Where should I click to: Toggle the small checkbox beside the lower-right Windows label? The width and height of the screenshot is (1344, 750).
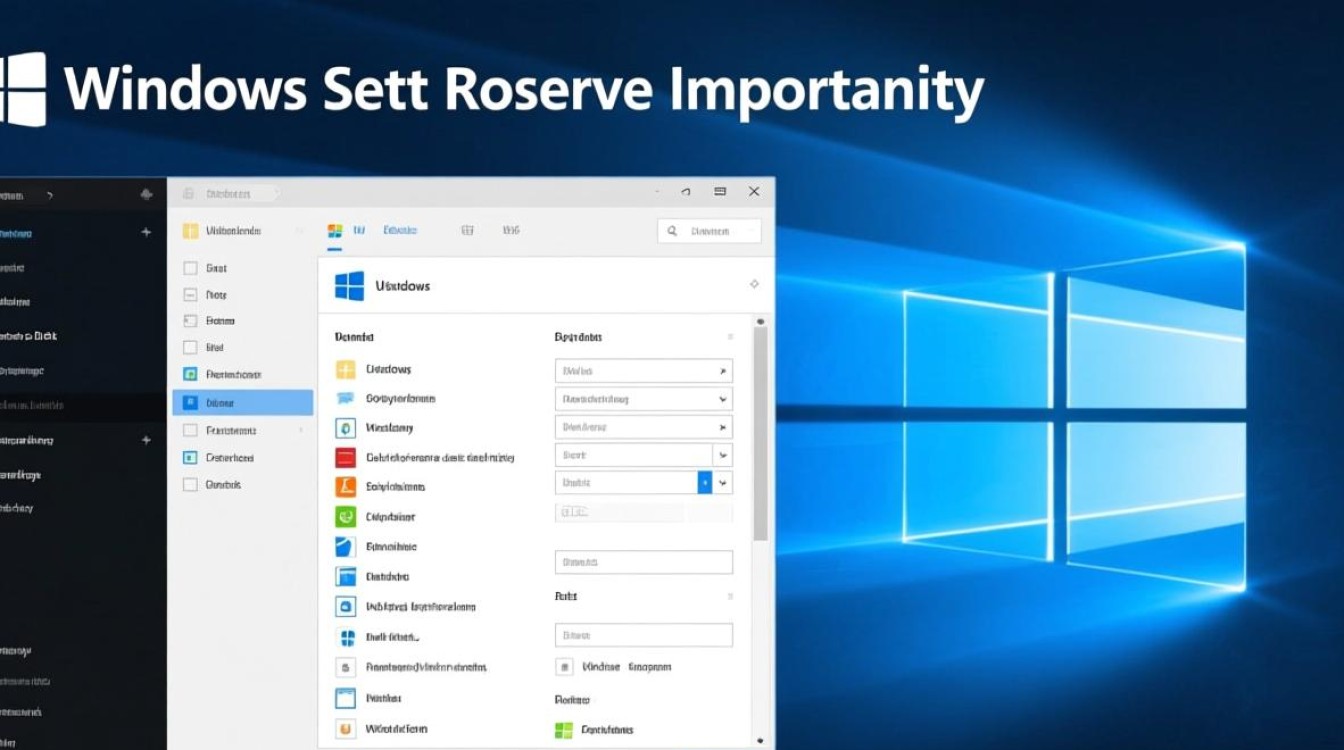[x=564, y=667]
